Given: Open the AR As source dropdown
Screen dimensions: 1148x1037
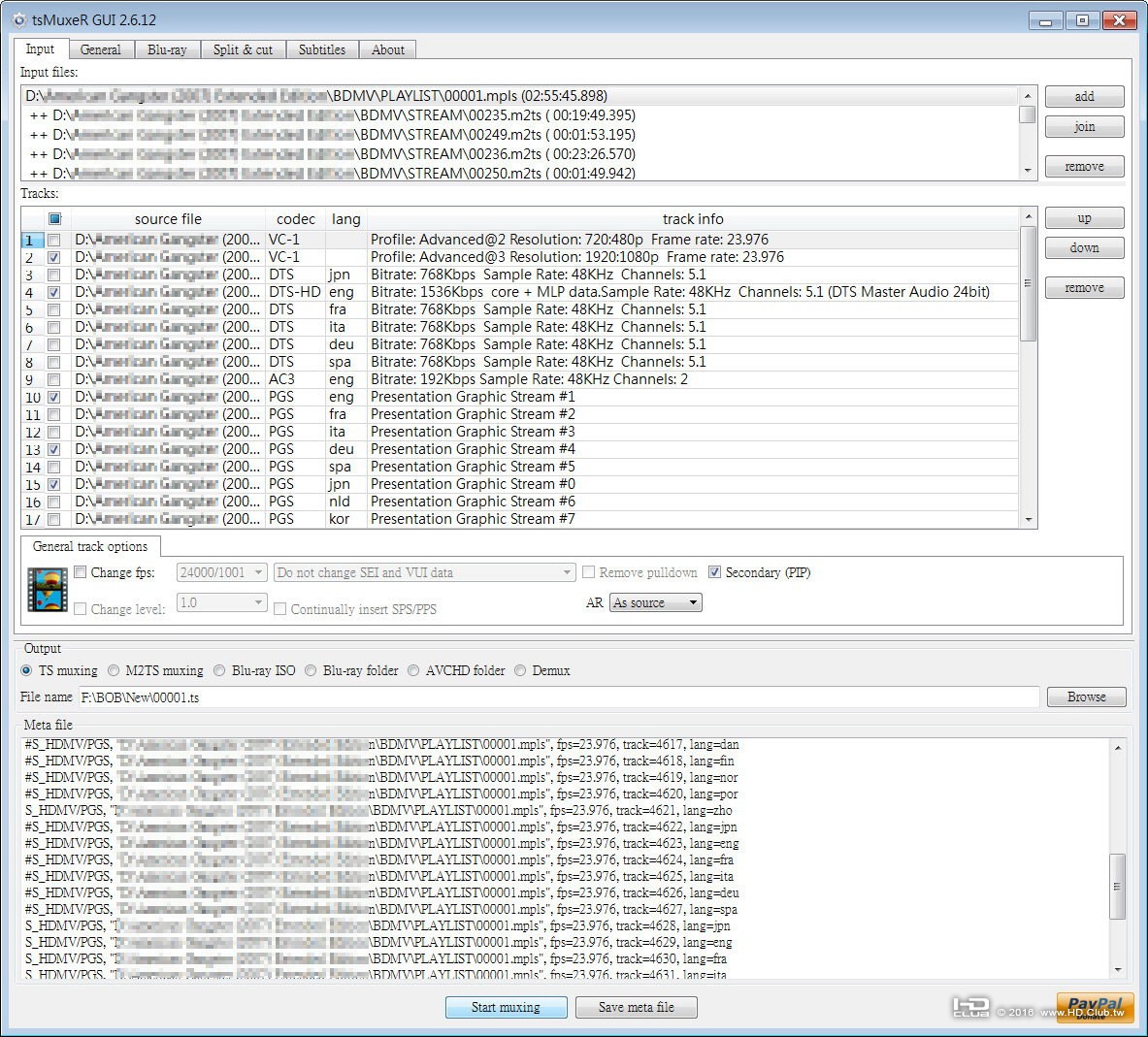Looking at the screenshot, I should tap(655, 603).
